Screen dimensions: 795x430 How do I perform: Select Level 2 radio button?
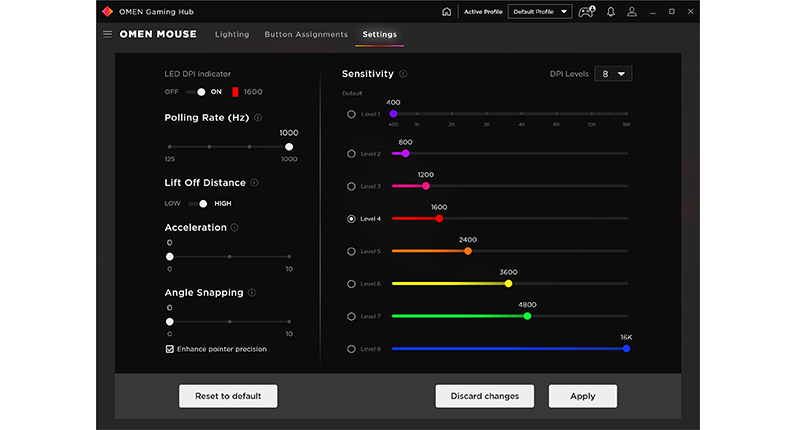pyautogui.click(x=351, y=154)
